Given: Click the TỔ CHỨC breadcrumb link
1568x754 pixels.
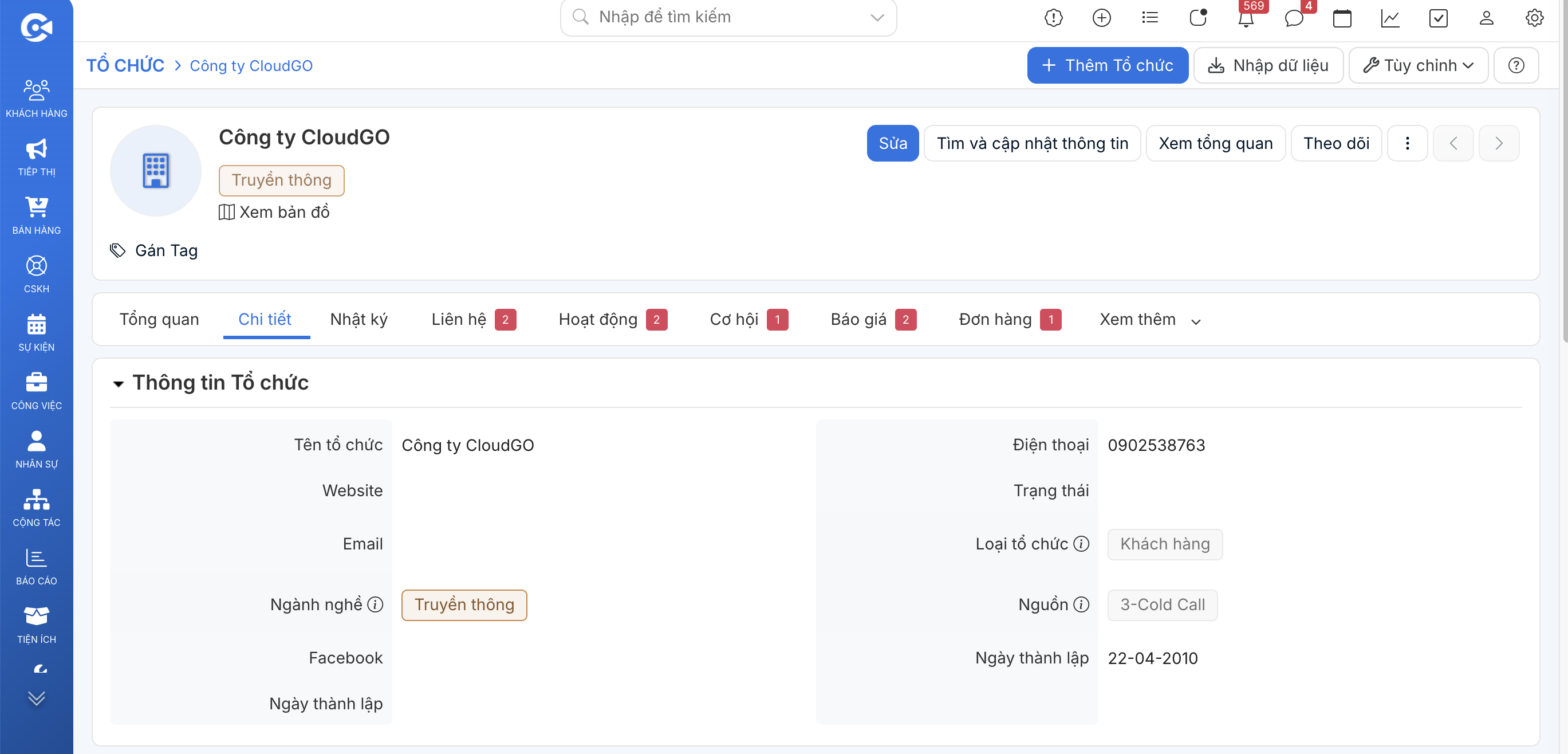Looking at the screenshot, I should 125,65.
